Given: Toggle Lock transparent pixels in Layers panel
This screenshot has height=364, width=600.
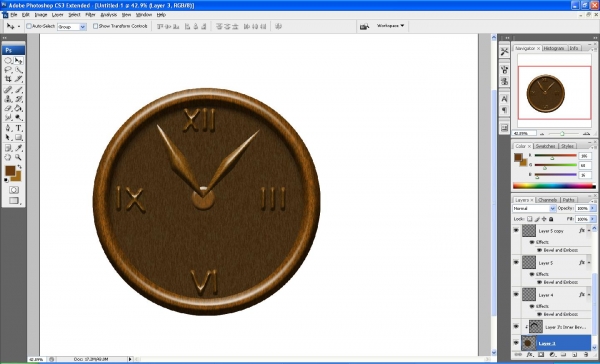Looking at the screenshot, I should click(x=530, y=219).
